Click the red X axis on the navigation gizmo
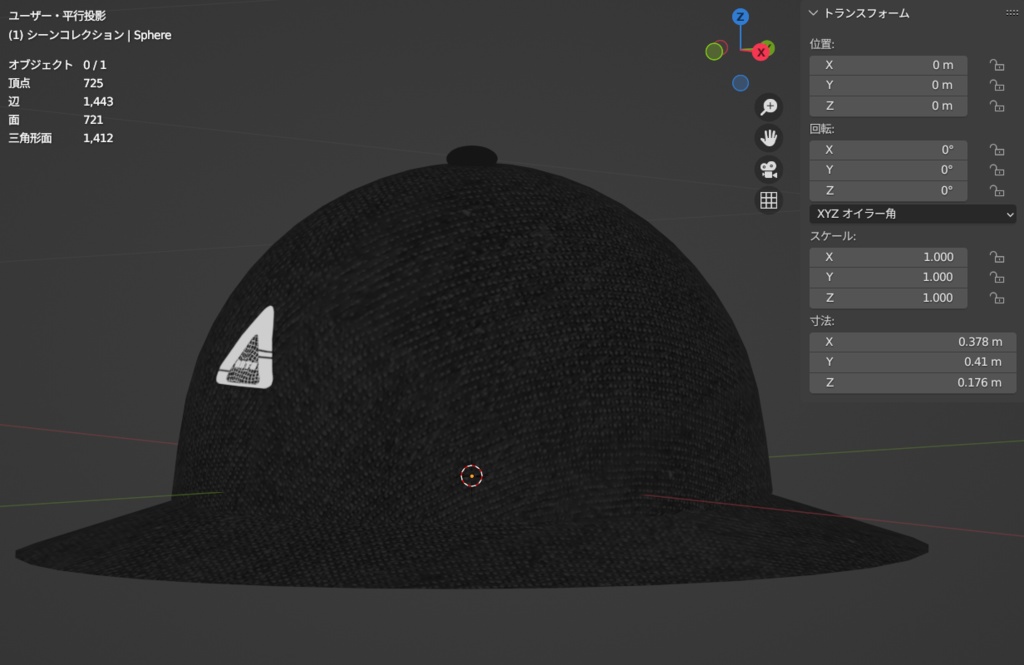This screenshot has height=665, width=1024. point(760,51)
